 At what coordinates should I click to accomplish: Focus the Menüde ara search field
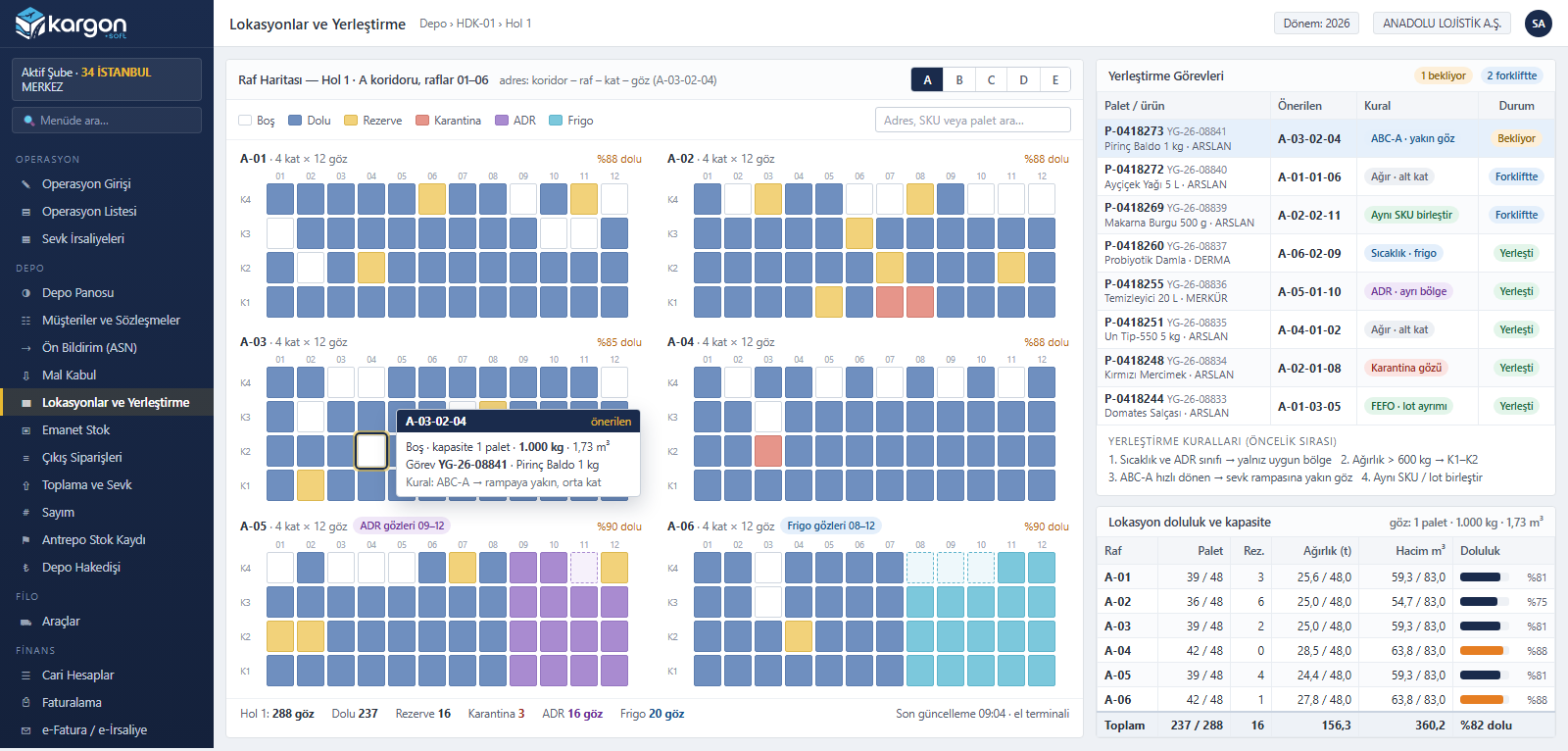tap(107, 121)
